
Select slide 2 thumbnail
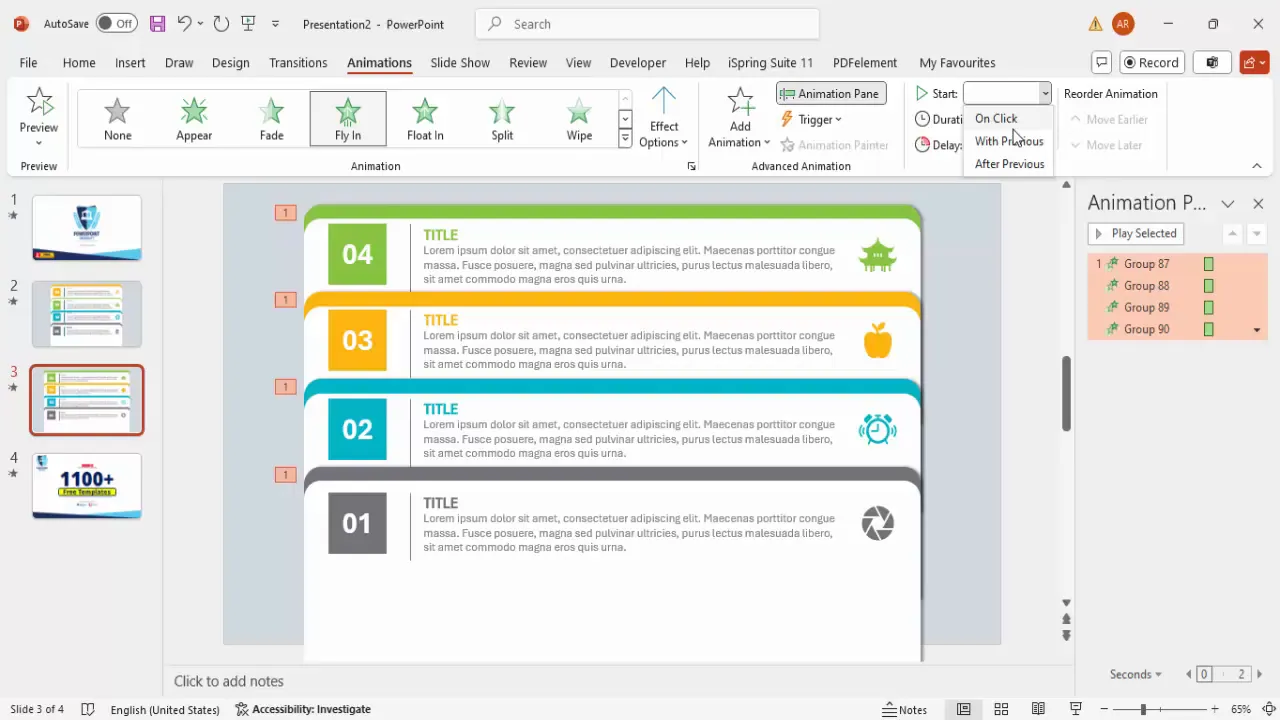pyautogui.click(x=87, y=314)
